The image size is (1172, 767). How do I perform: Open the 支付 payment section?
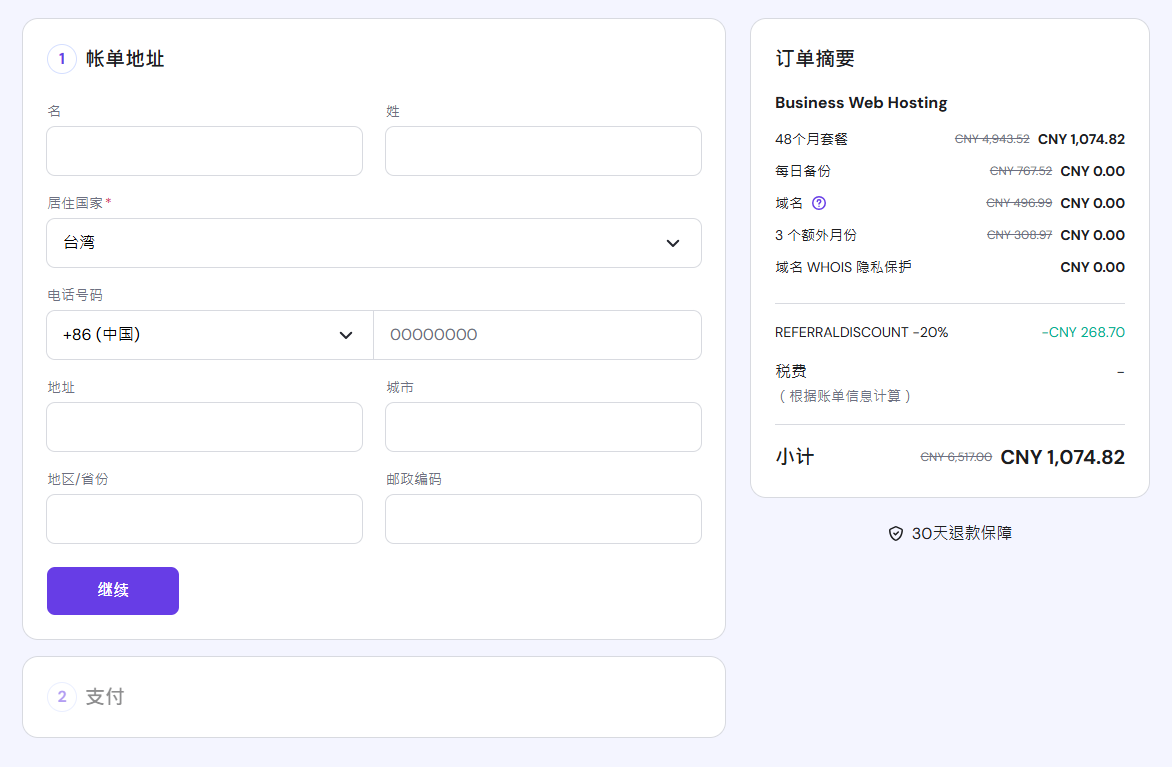click(x=105, y=697)
